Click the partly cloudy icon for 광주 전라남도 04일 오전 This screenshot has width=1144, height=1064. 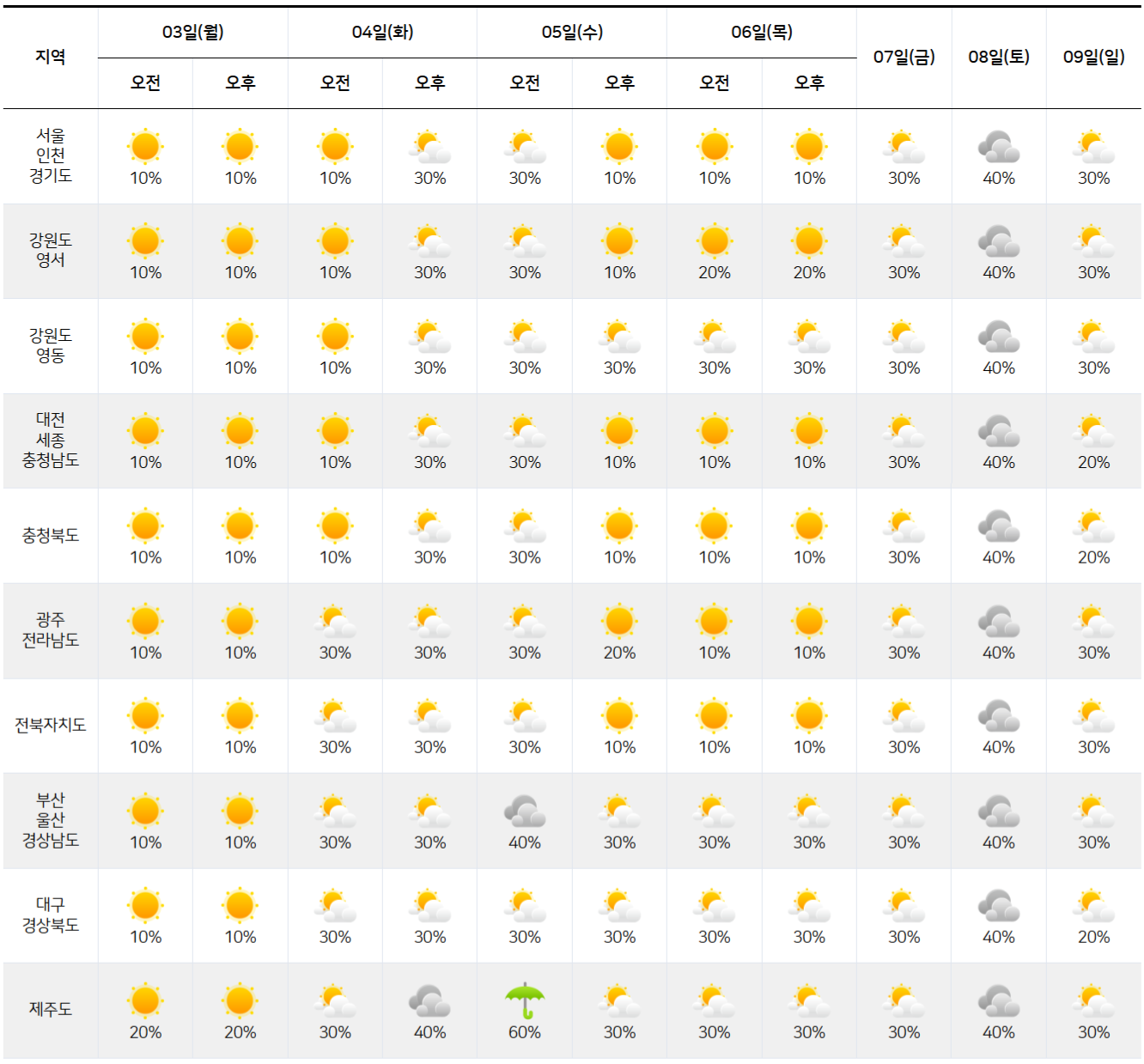click(x=335, y=621)
